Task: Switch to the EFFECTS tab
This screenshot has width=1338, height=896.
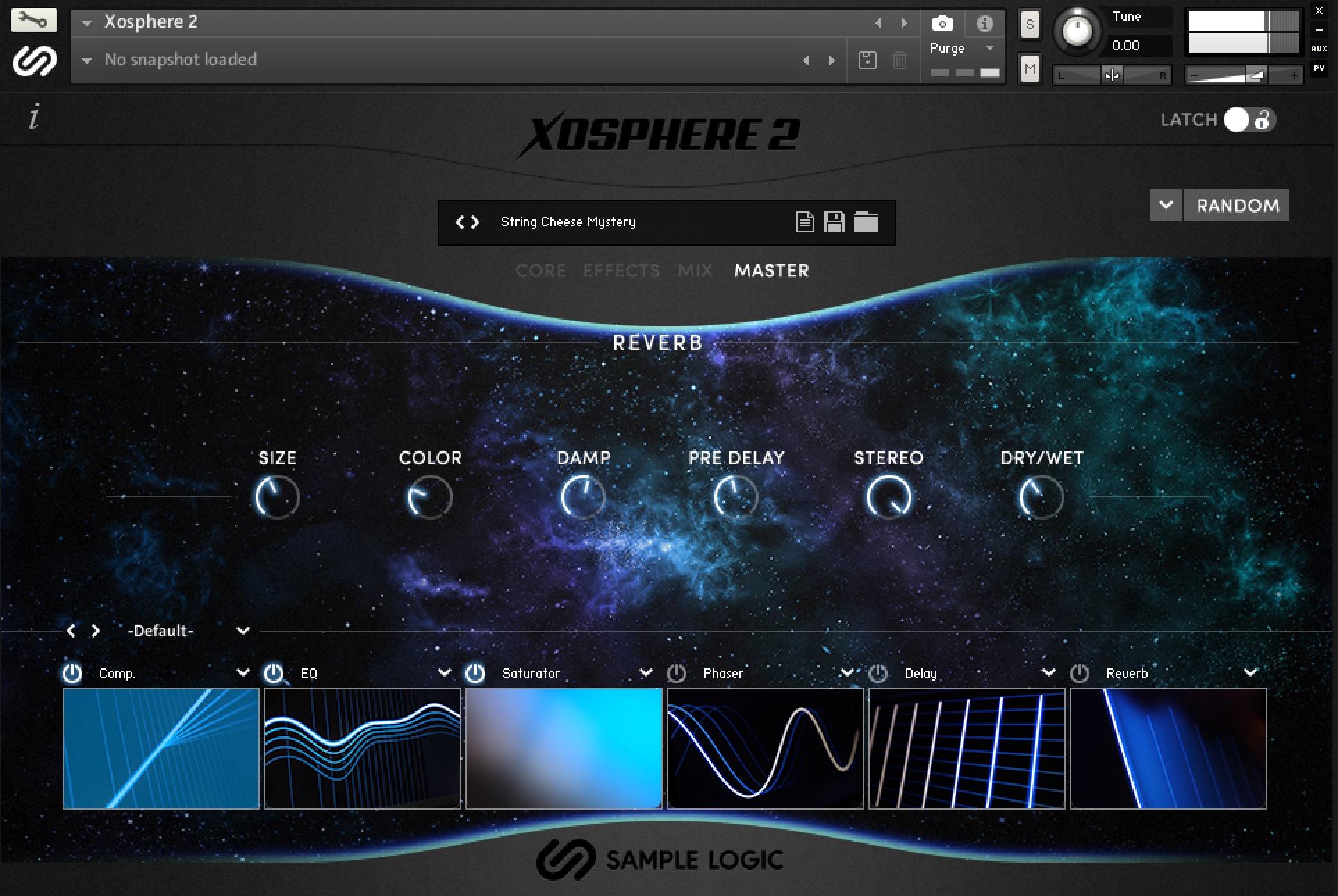Action: [621, 271]
